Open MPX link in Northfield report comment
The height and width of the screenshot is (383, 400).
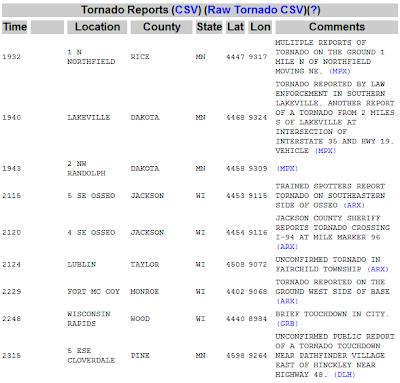(x=340, y=71)
